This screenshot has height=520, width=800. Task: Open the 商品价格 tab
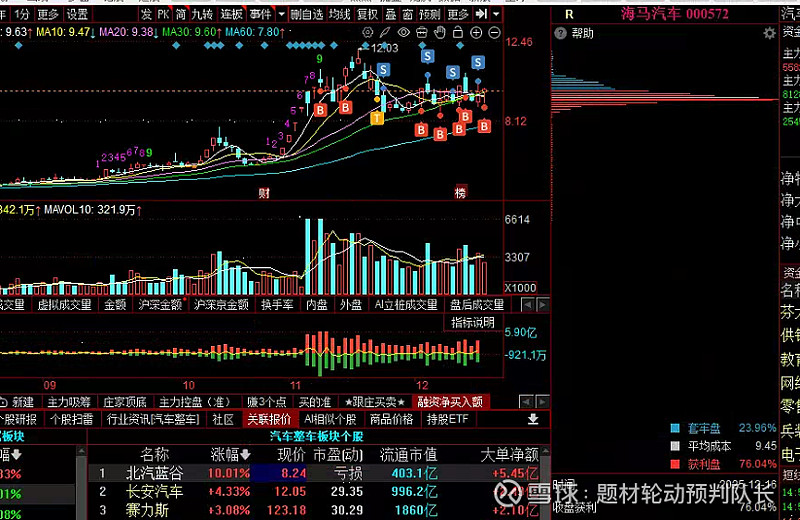pos(391,419)
